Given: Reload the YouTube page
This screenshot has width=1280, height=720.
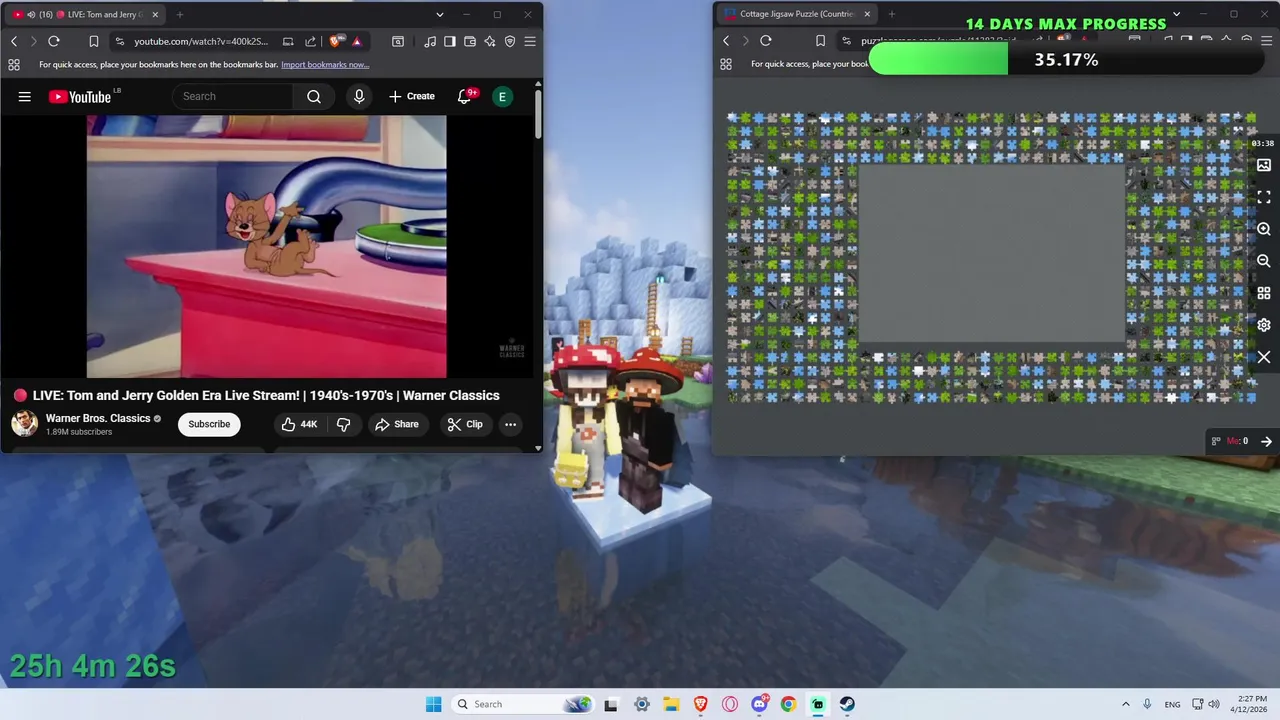Looking at the screenshot, I should [x=54, y=41].
